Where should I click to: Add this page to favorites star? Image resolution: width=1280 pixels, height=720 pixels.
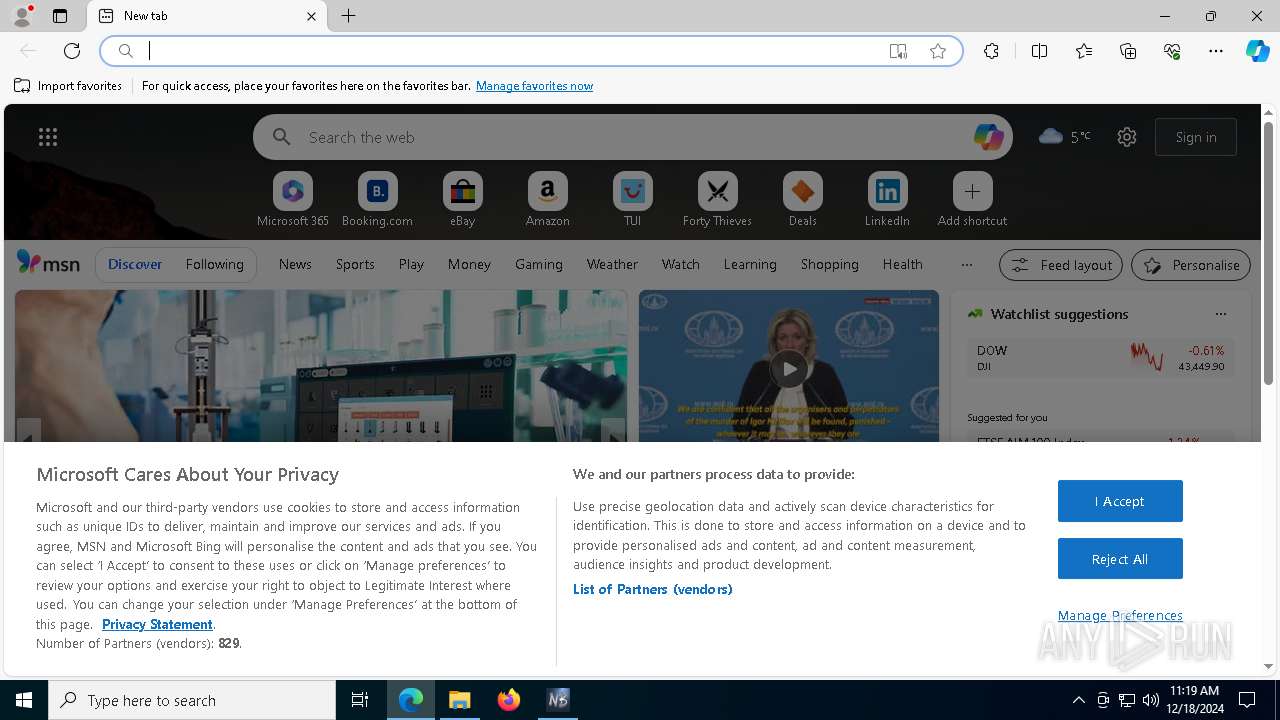pos(938,51)
